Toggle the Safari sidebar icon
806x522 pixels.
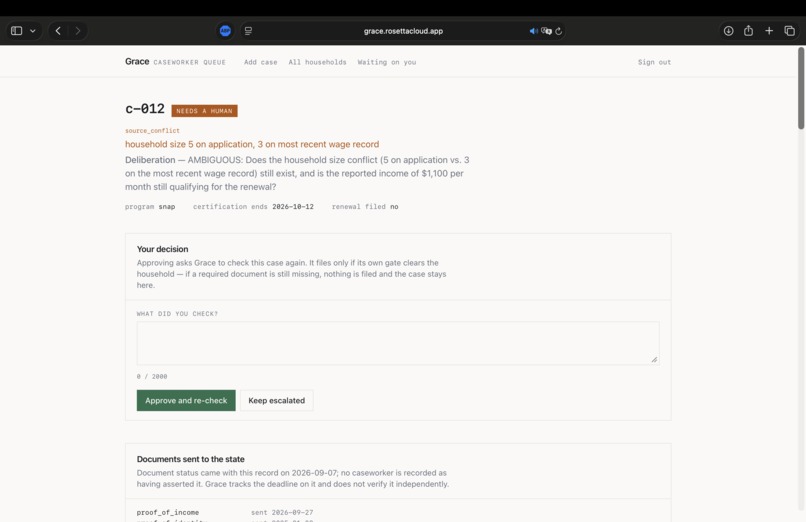[x=16, y=31]
